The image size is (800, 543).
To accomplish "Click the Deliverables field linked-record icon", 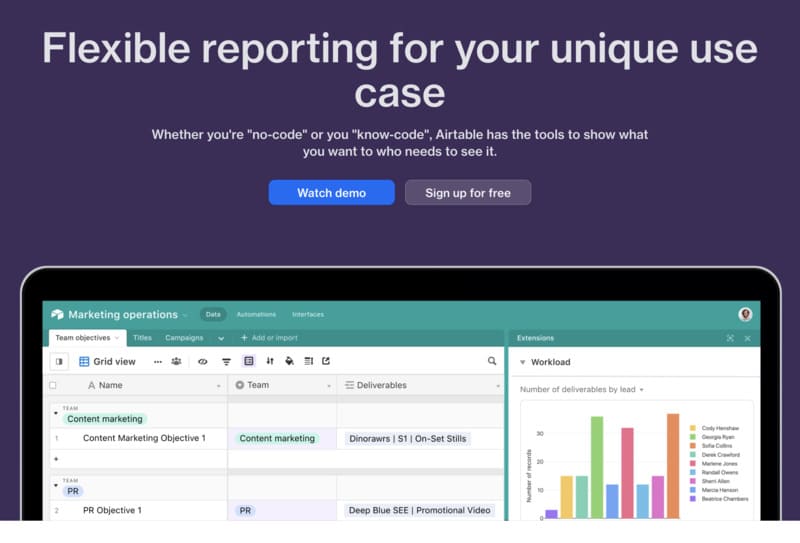I will click(349, 385).
